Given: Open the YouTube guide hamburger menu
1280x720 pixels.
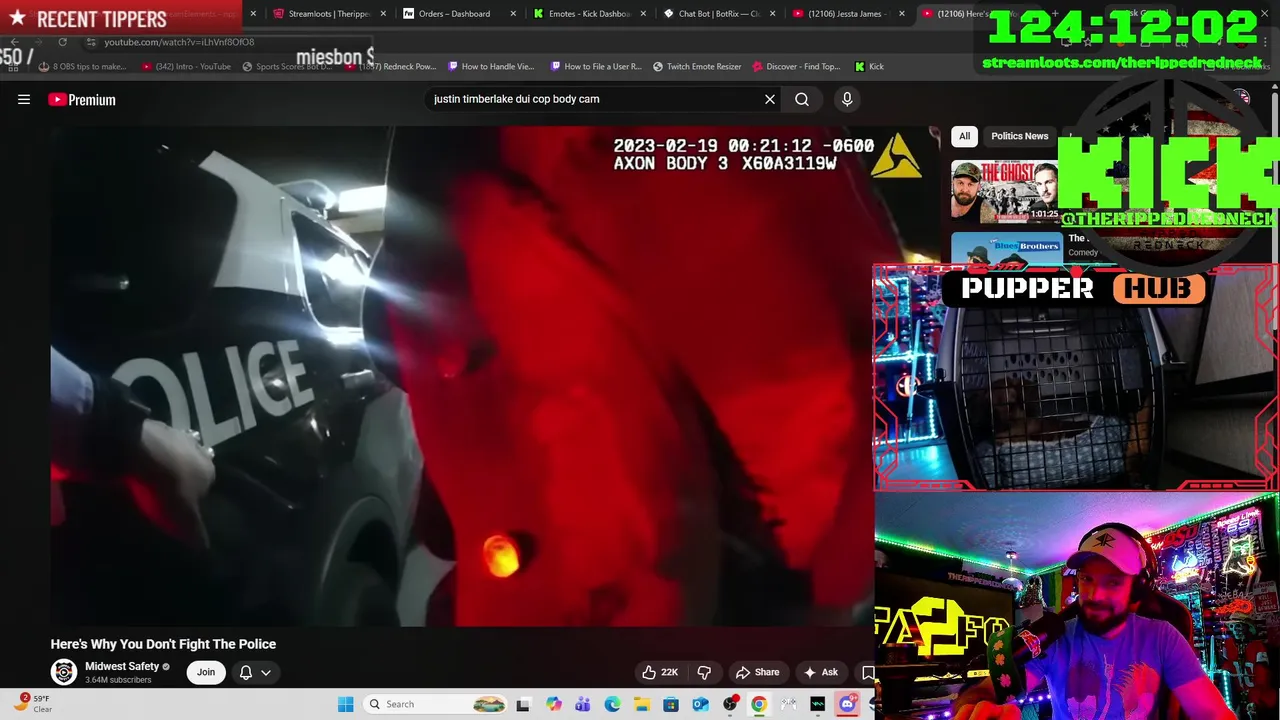Looking at the screenshot, I should (x=24, y=99).
